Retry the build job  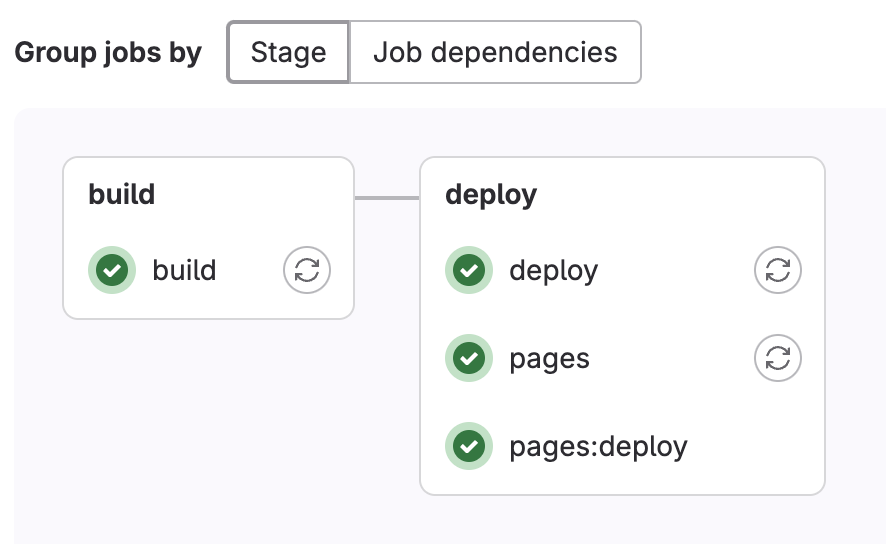[x=307, y=270]
